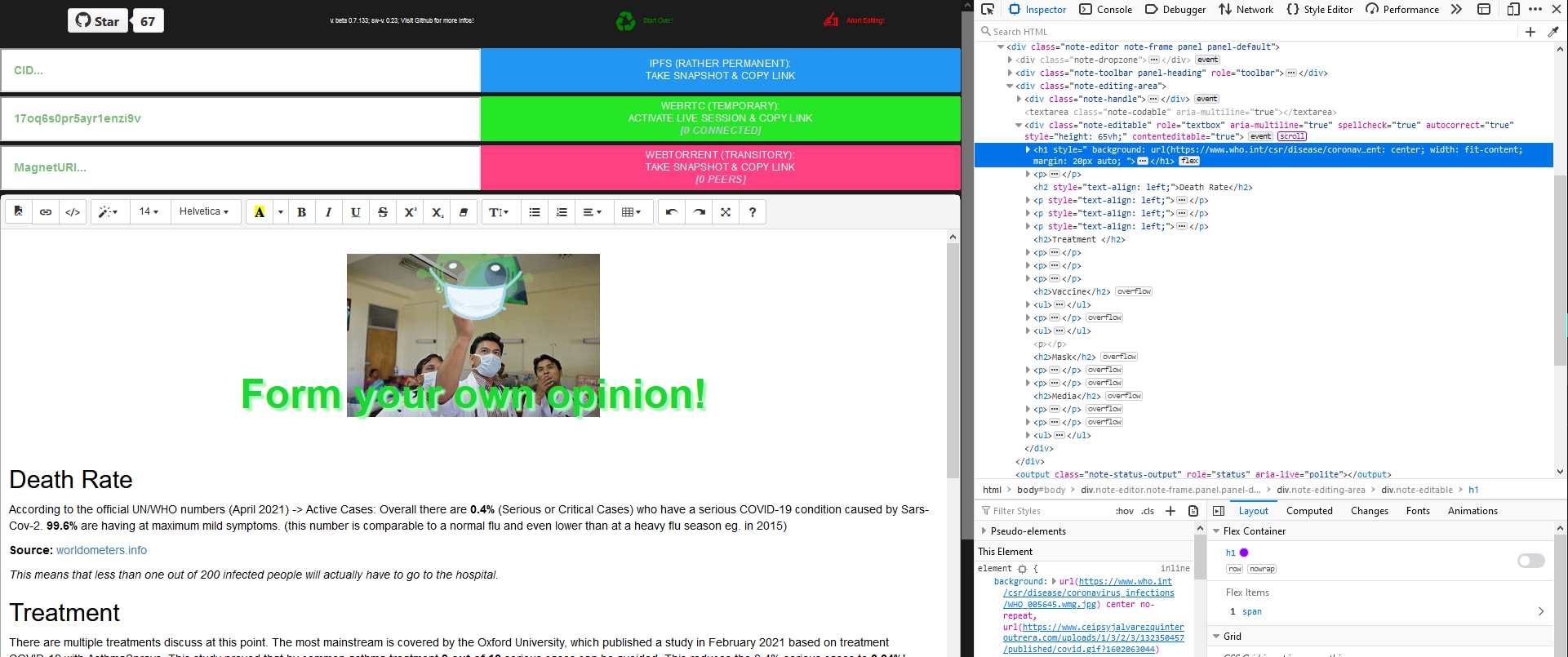
Task: Click the yellow highlight A color button
Action: (x=260, y=212)
